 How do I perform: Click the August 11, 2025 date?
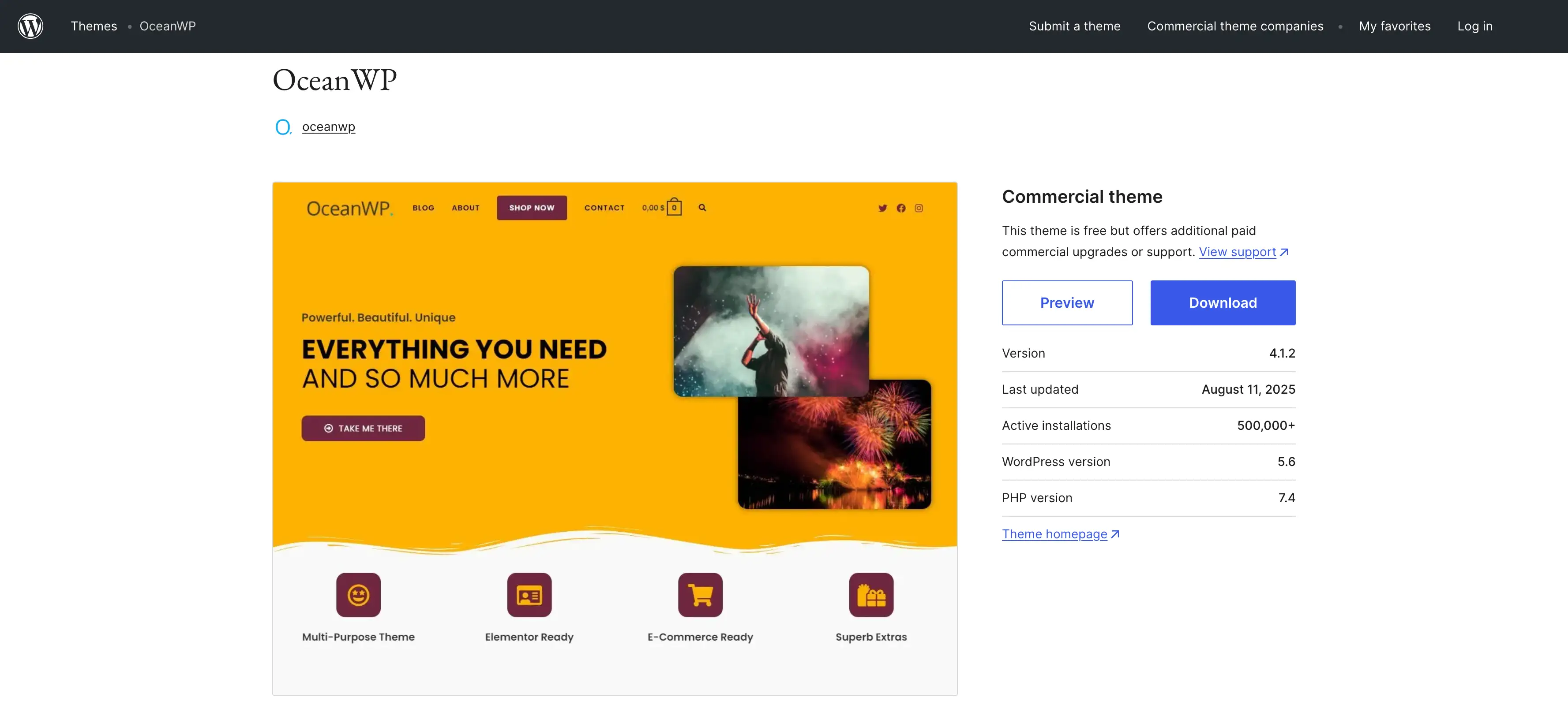[x=1248, y=389]
